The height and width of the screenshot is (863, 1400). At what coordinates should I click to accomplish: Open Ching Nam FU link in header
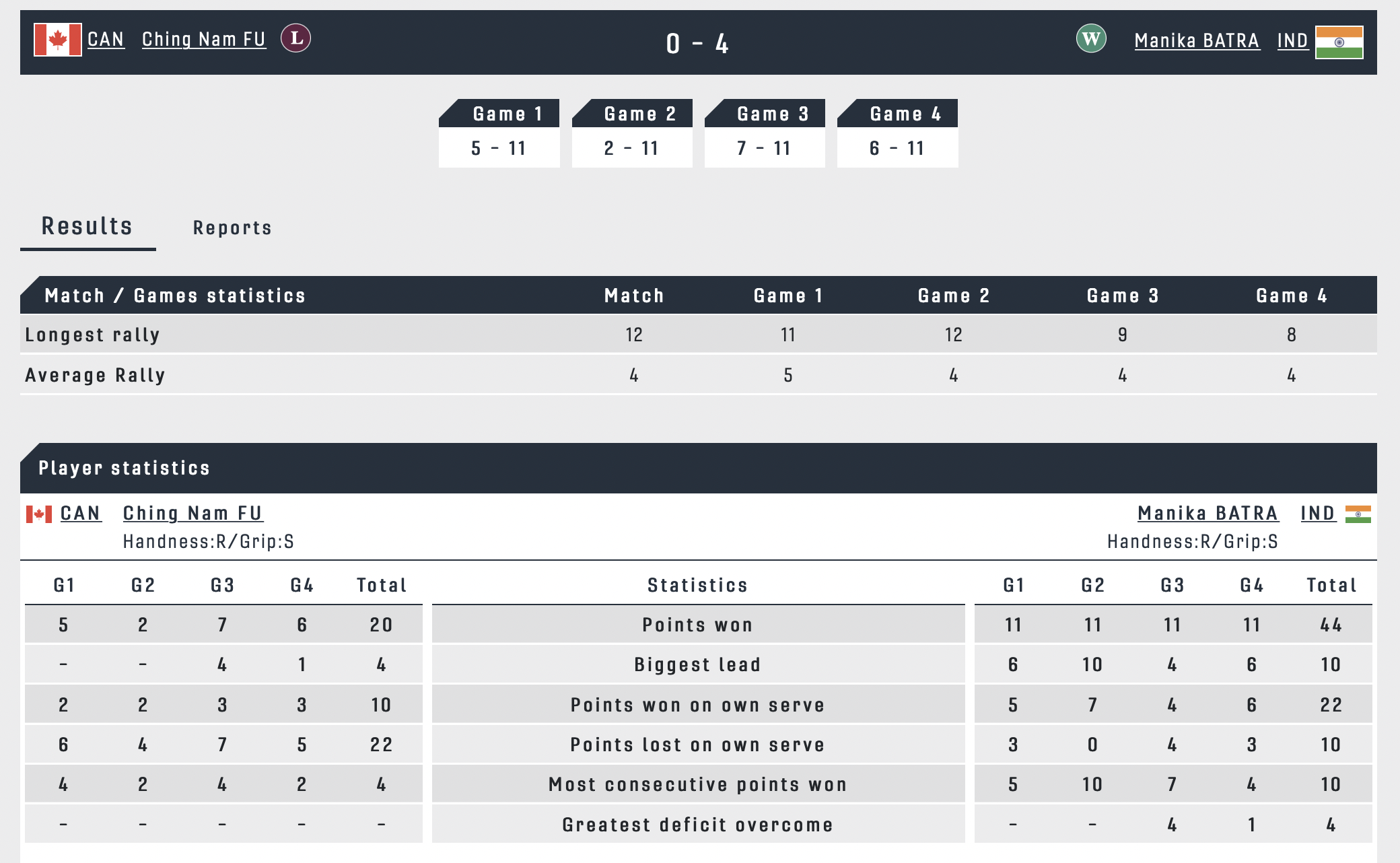pos(203,40)
